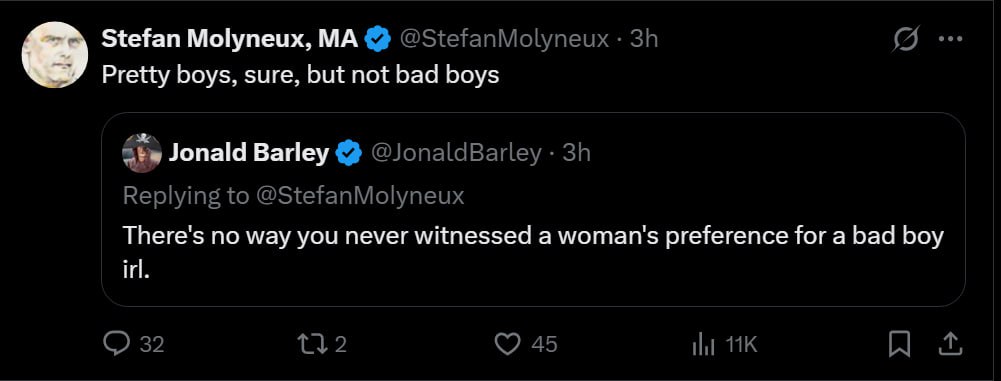Open view analytics bar chart icon

click(x=702, y=345)
